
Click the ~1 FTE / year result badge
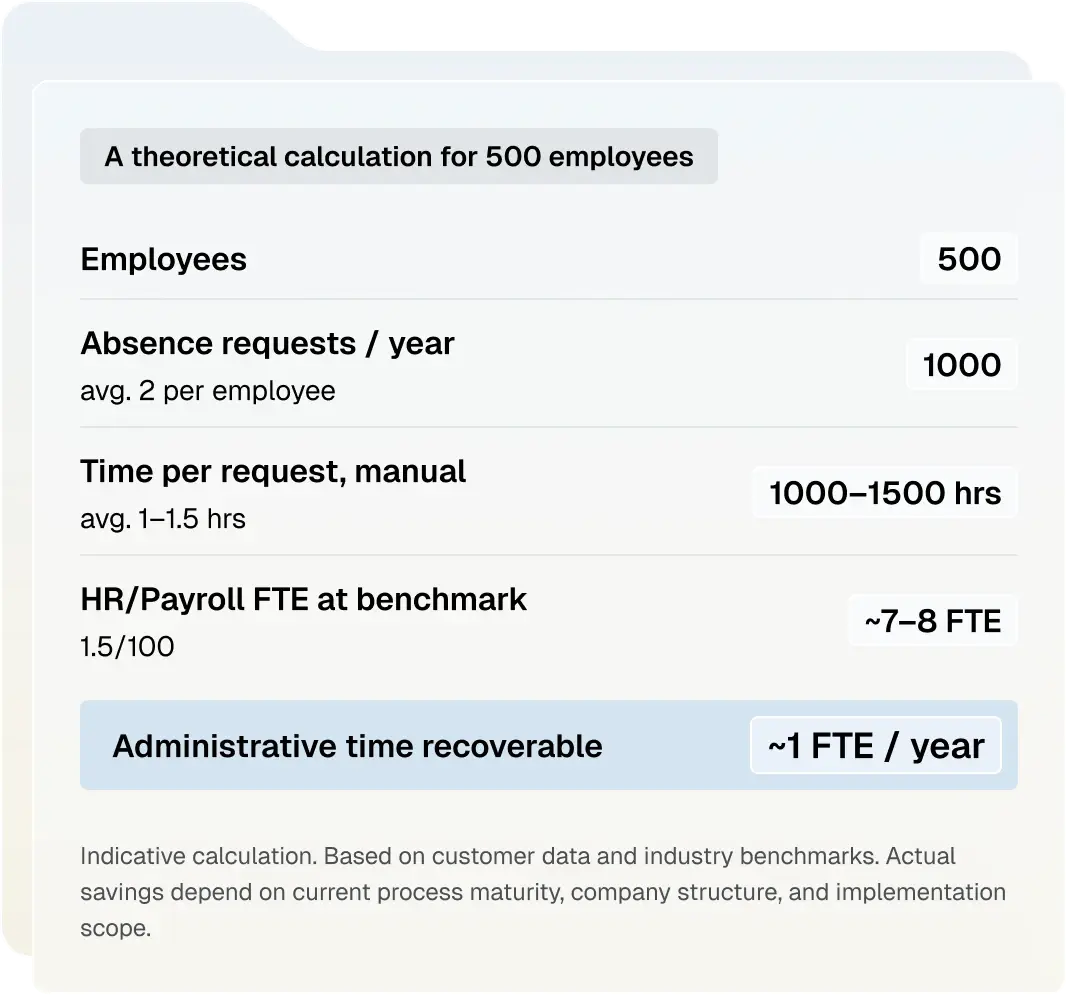(x=876, y=746)
